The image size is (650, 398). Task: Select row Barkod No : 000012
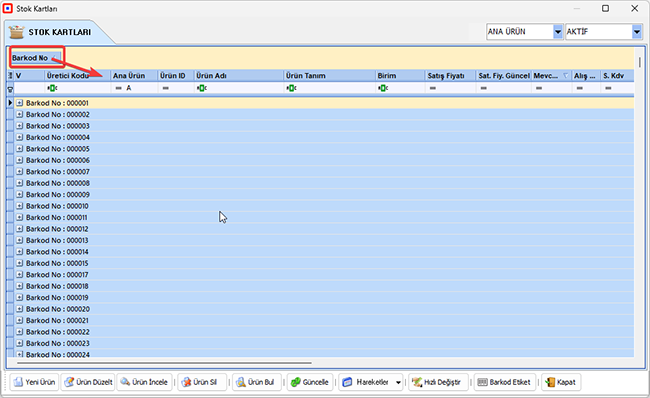(x=324, y=229)
